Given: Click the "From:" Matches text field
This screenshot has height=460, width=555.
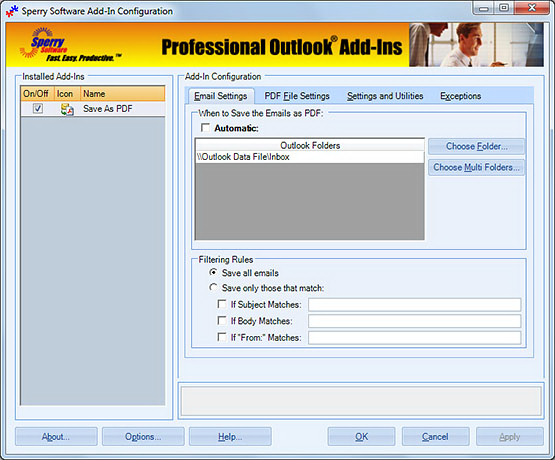Looking at the screenshot, I should coord(414,338).
